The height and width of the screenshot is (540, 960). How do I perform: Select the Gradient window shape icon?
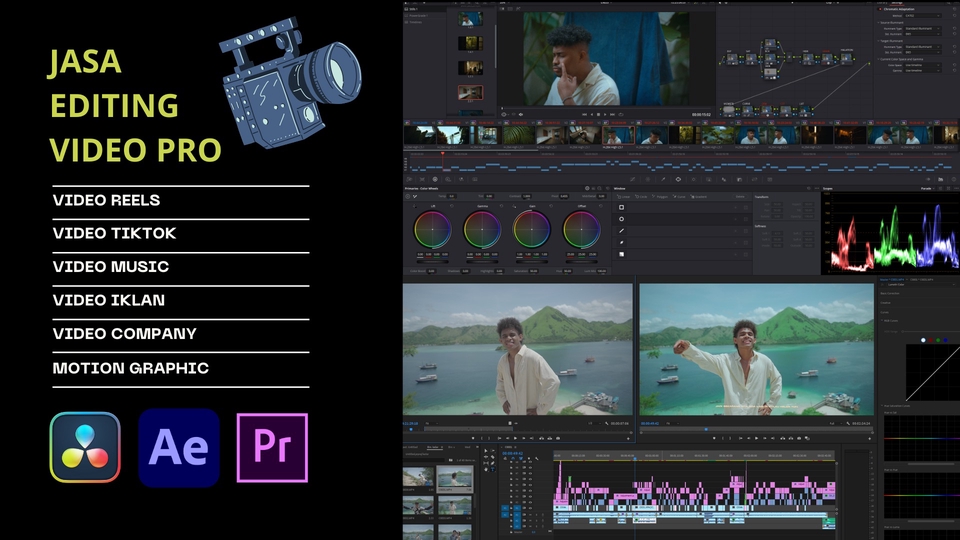[x=622, y=254]
